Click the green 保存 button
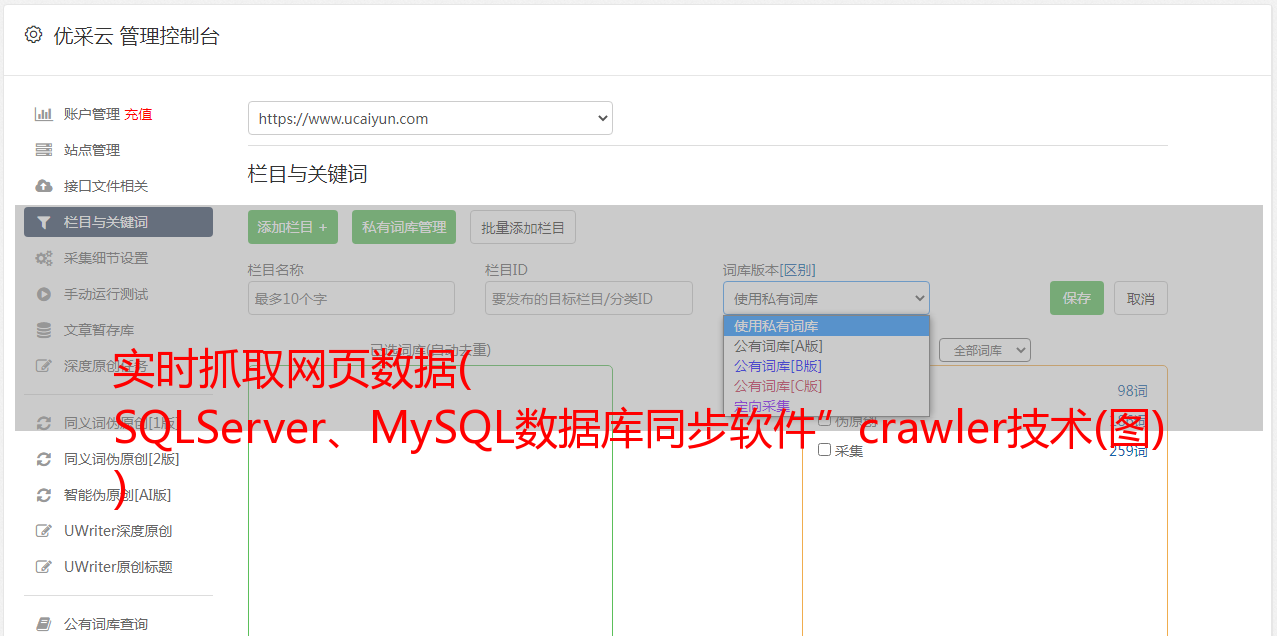 pos(1077,298)
